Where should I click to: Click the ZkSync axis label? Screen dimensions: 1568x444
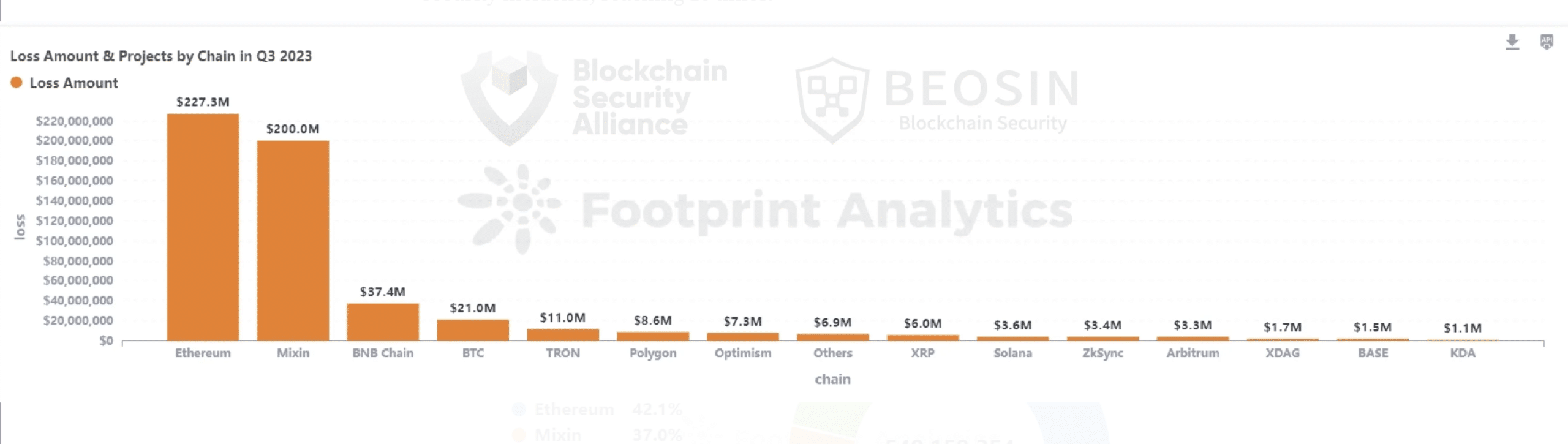1102,353
